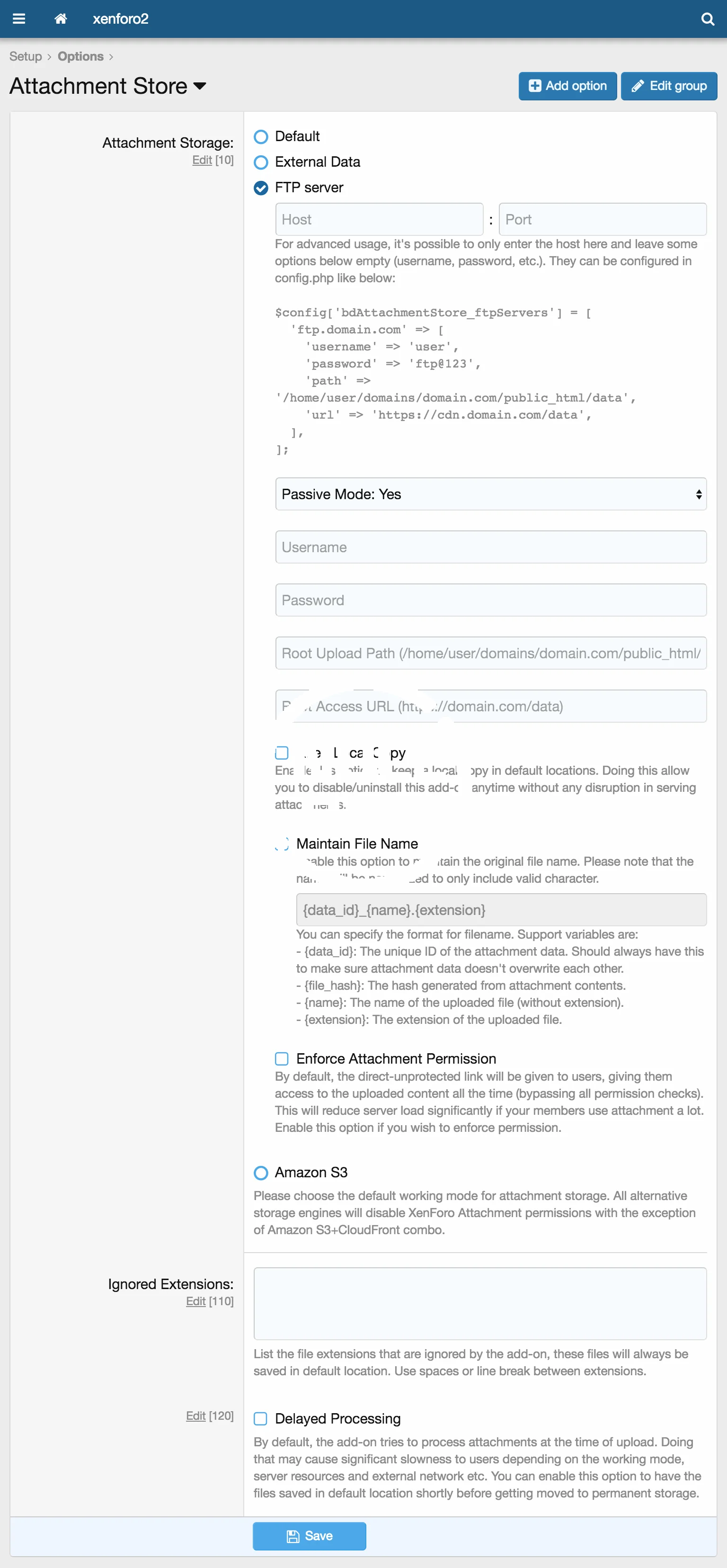Open the hamburger navigation menu
Screen dimensions: 727x1568
(19, 19)
